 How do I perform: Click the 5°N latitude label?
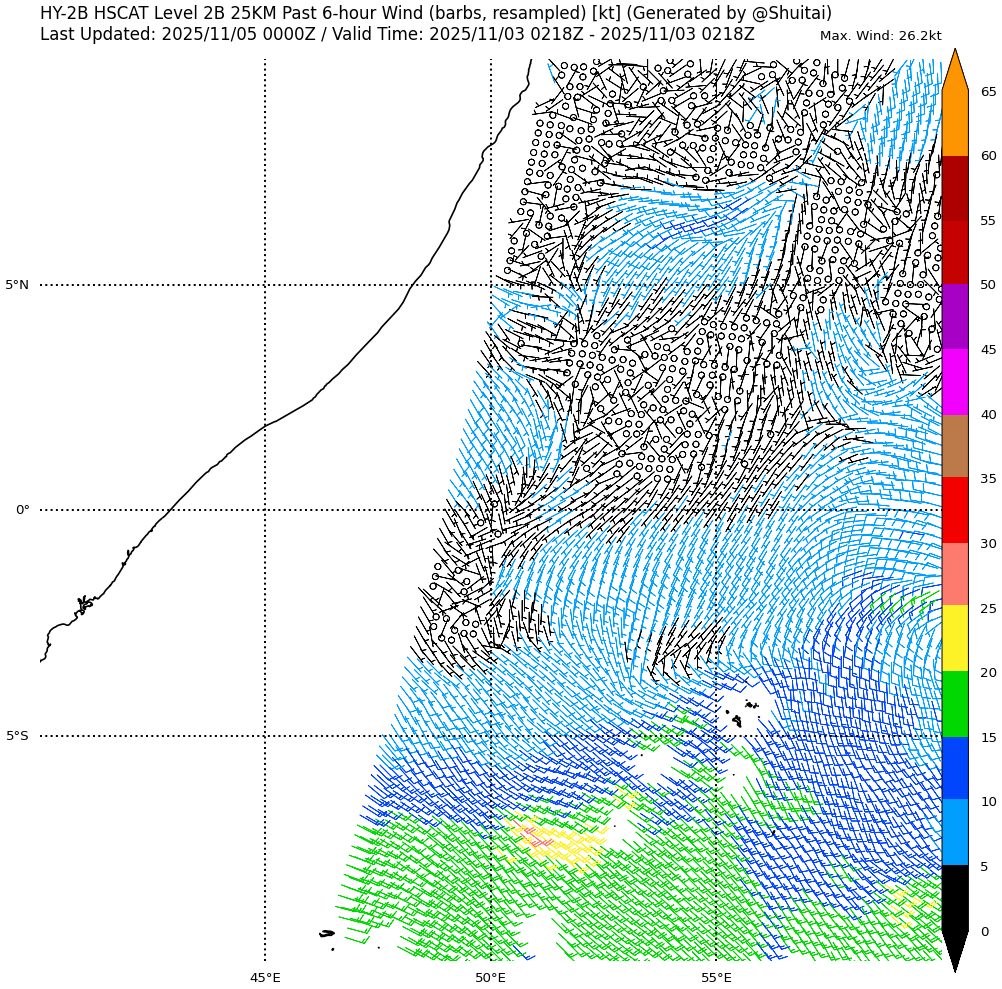pos(17,285)
